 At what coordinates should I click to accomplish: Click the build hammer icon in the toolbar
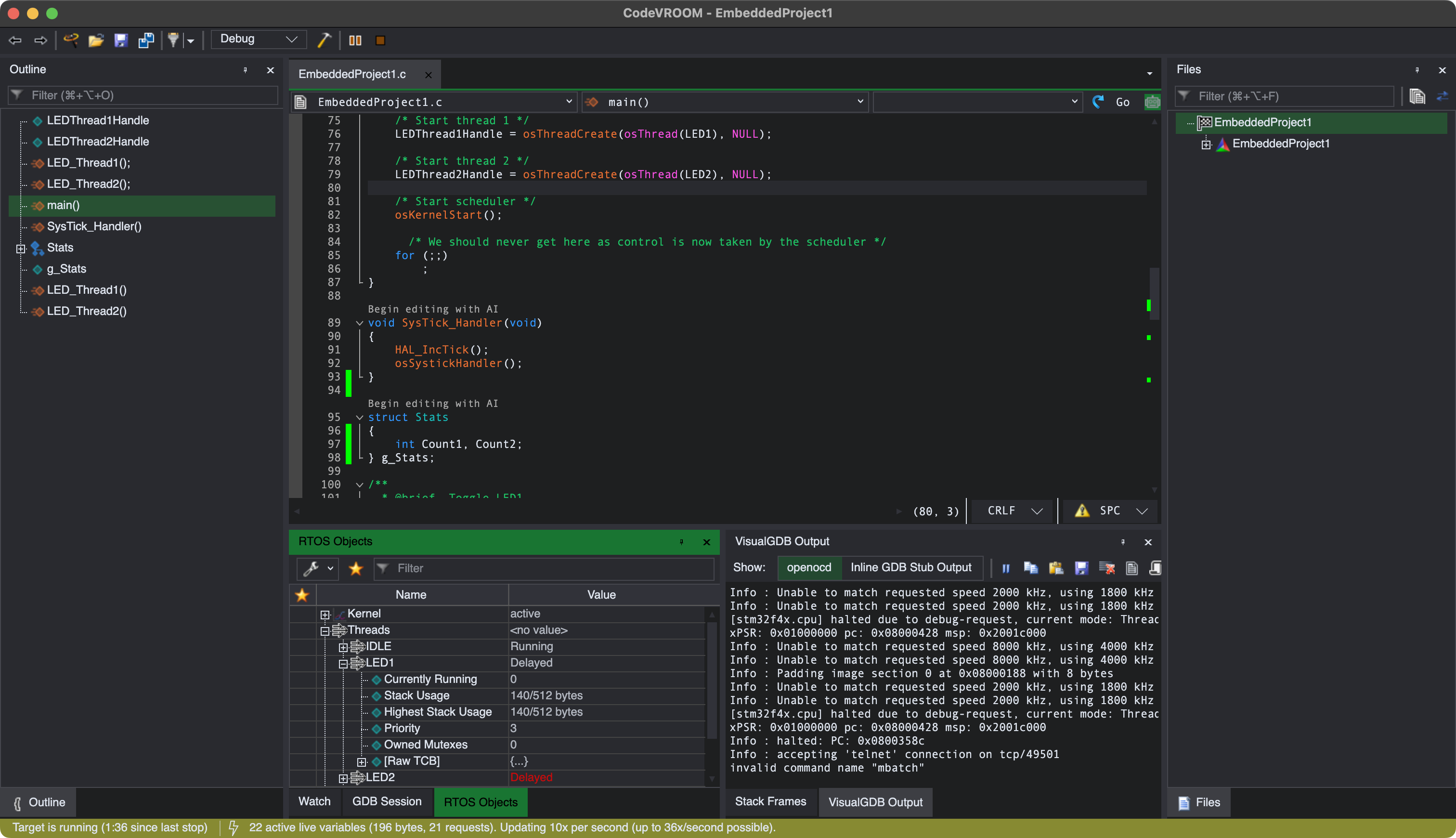(324, 39)
